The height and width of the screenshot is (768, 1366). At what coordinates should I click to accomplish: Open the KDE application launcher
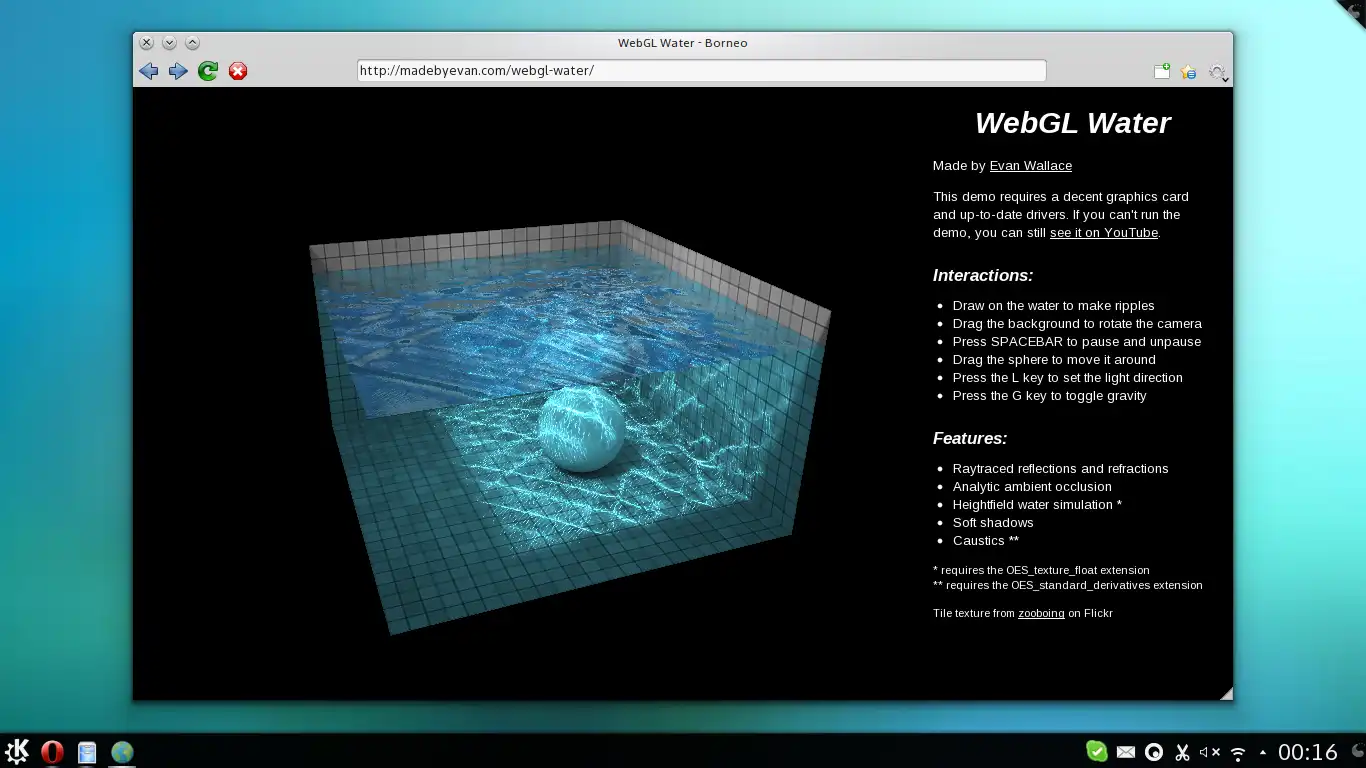17,752
